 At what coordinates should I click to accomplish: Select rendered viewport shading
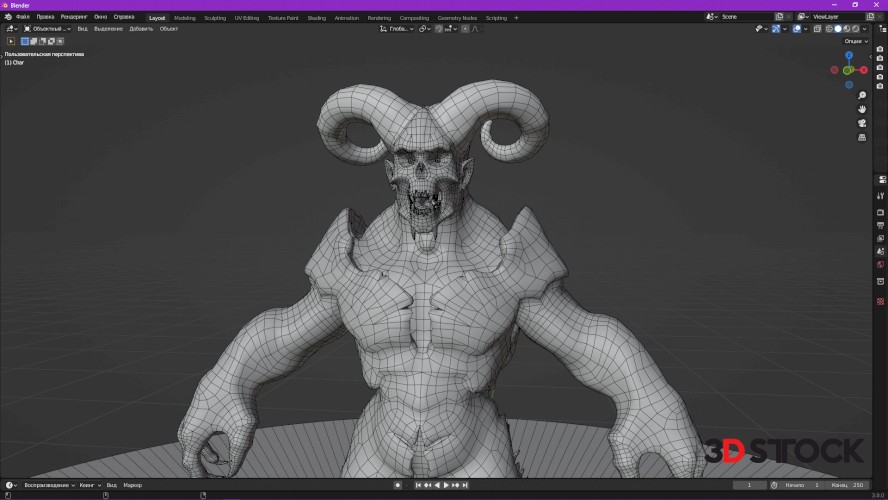[x=856, y=29]
